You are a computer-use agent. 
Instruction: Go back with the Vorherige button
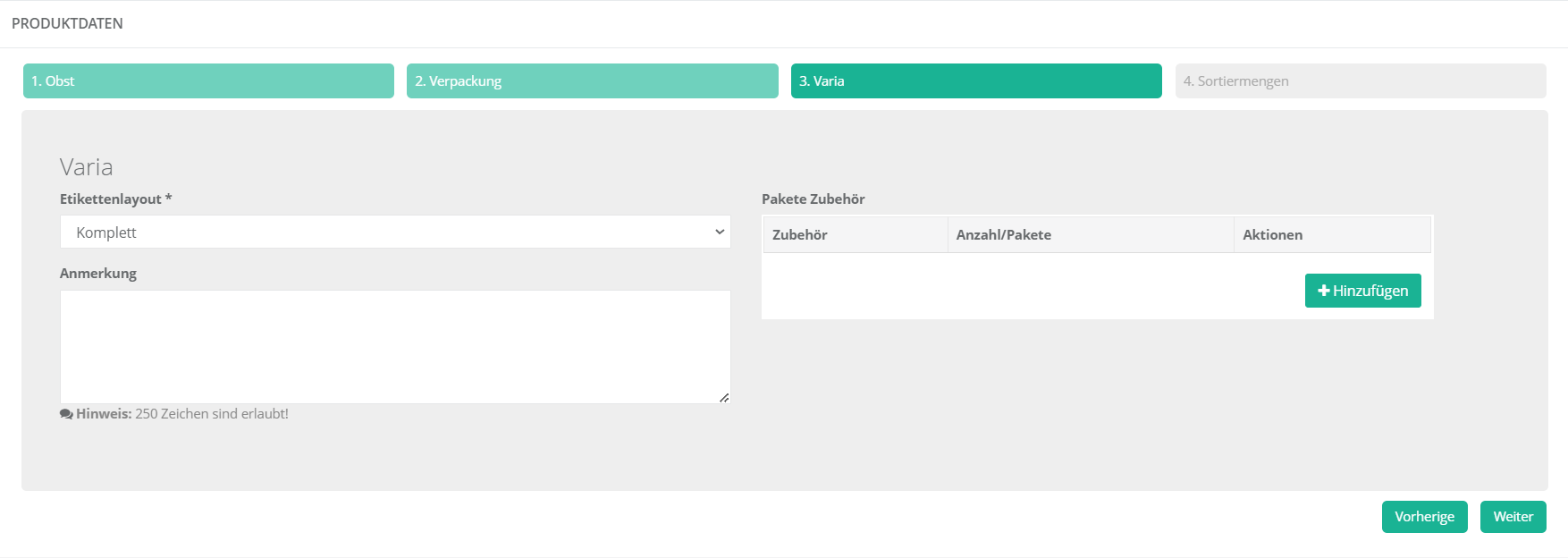tap(1425, 517)
